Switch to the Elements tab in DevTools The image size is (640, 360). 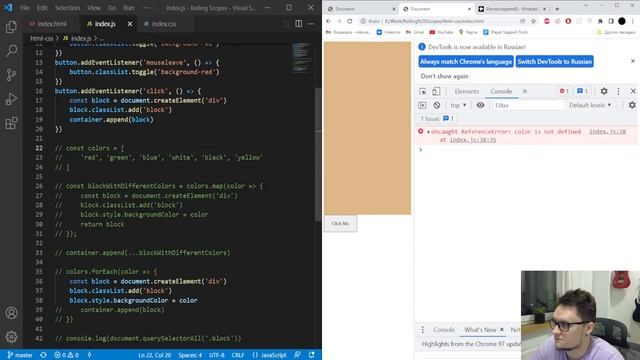coord(467,91)
